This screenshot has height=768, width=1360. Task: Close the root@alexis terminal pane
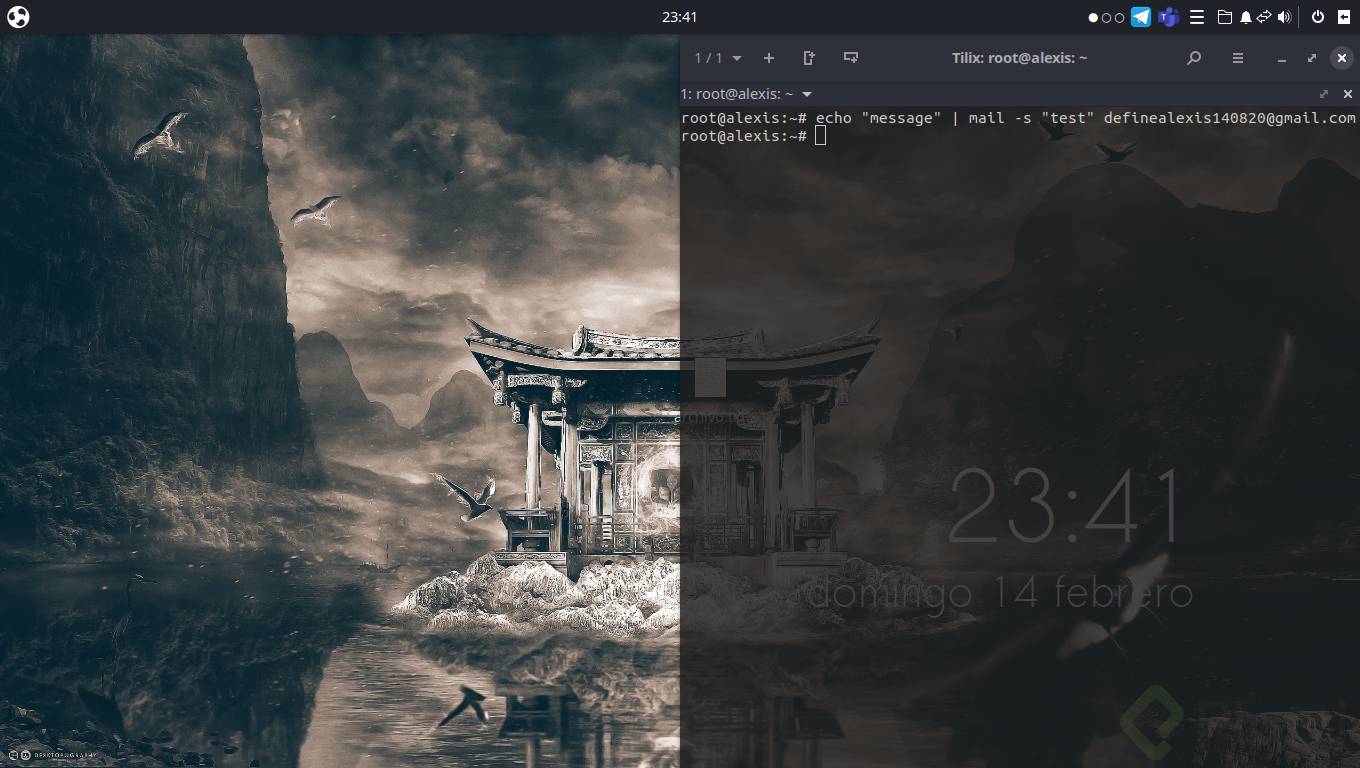(1347, 94)
